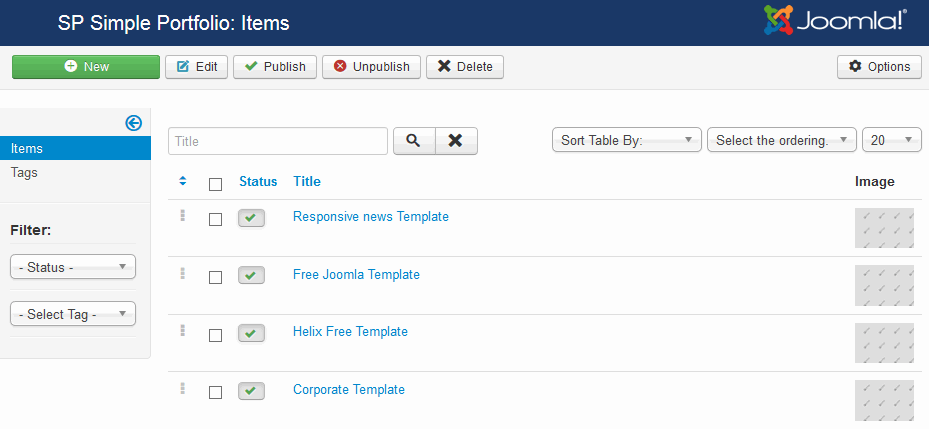Screen dimensions: 929x429
Task: Open the Select Tag filter dropdown
Action: point(73,314)
